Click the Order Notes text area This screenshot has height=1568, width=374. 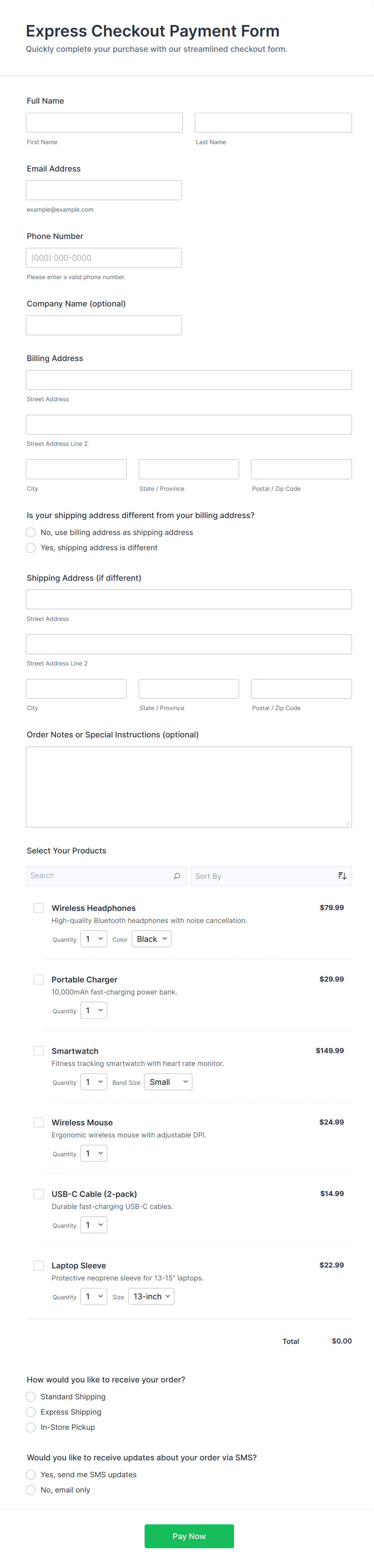tap(188, 786)
